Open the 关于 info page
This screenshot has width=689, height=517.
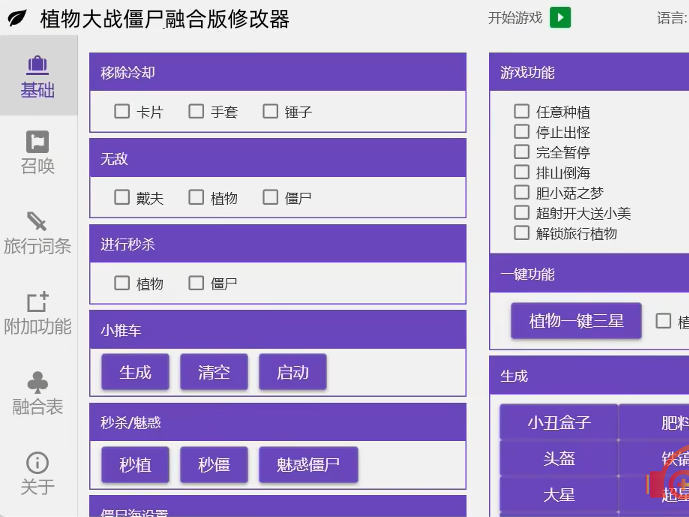38,473
